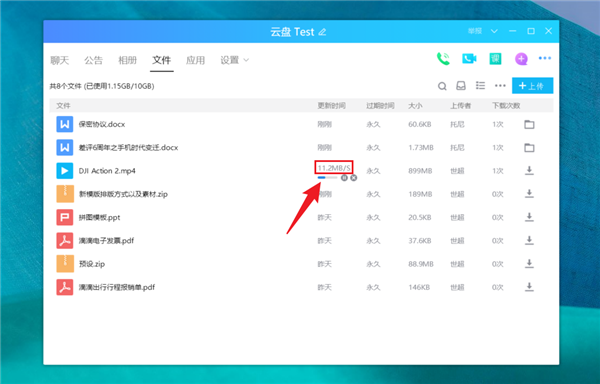This screenshot has width=600, height=384.
Task: Start a voice call with green phone icon
Action: click(443, 59)
